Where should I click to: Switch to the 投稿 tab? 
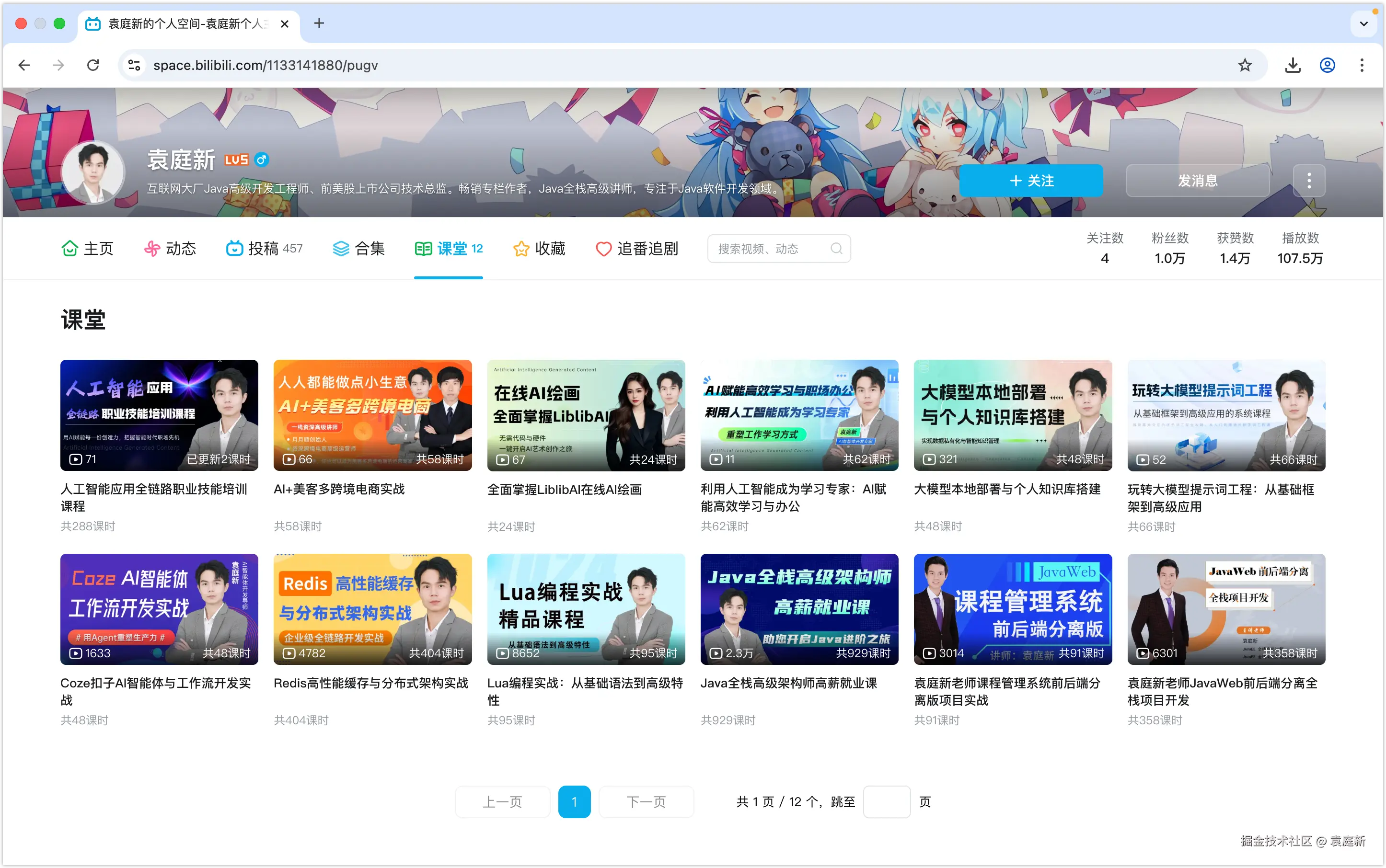(264, 249)
